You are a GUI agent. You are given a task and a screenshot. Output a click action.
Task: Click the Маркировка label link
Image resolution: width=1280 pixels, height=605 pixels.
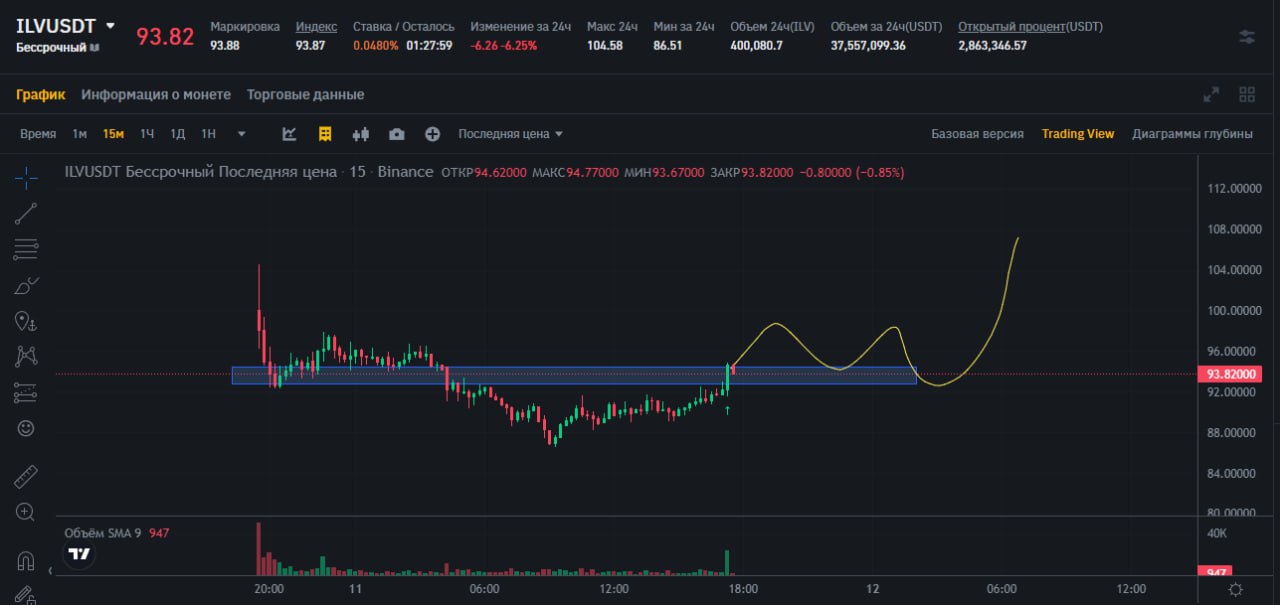tap(245, 26)
